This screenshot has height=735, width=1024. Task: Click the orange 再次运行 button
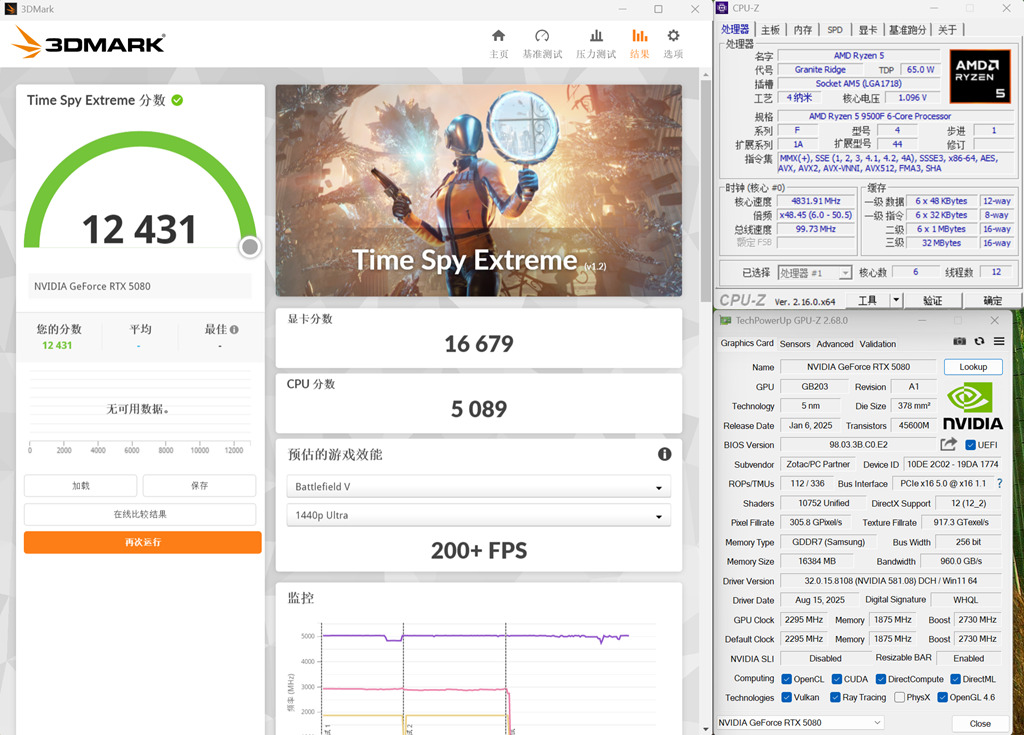[x=142, y=542]
